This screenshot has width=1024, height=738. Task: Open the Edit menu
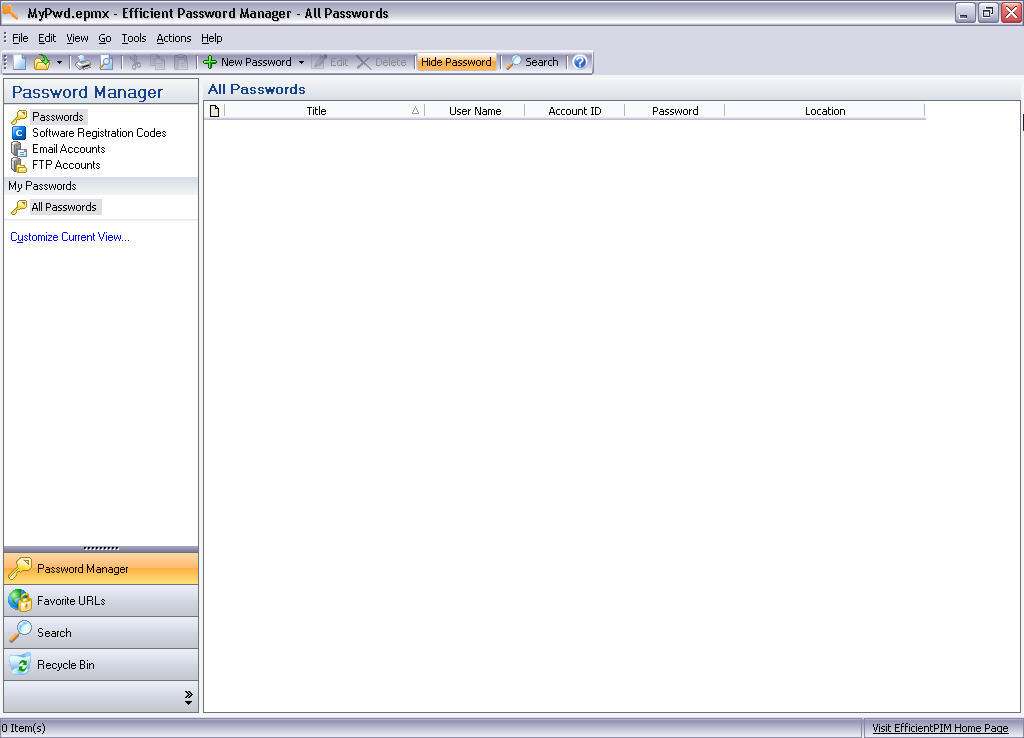(x=47, y=38)
